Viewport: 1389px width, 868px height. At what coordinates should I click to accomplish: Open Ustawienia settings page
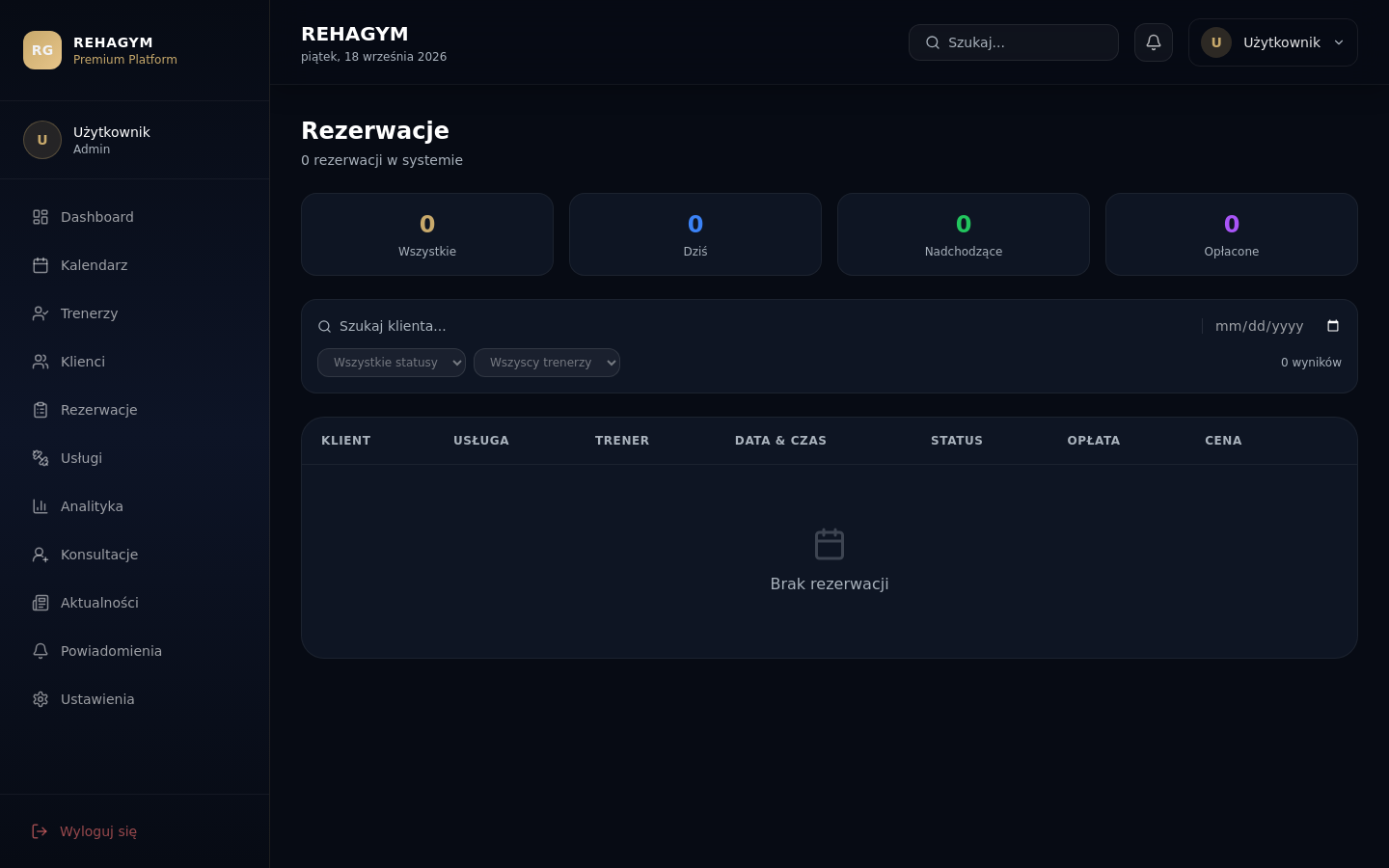tap(135, 699)
